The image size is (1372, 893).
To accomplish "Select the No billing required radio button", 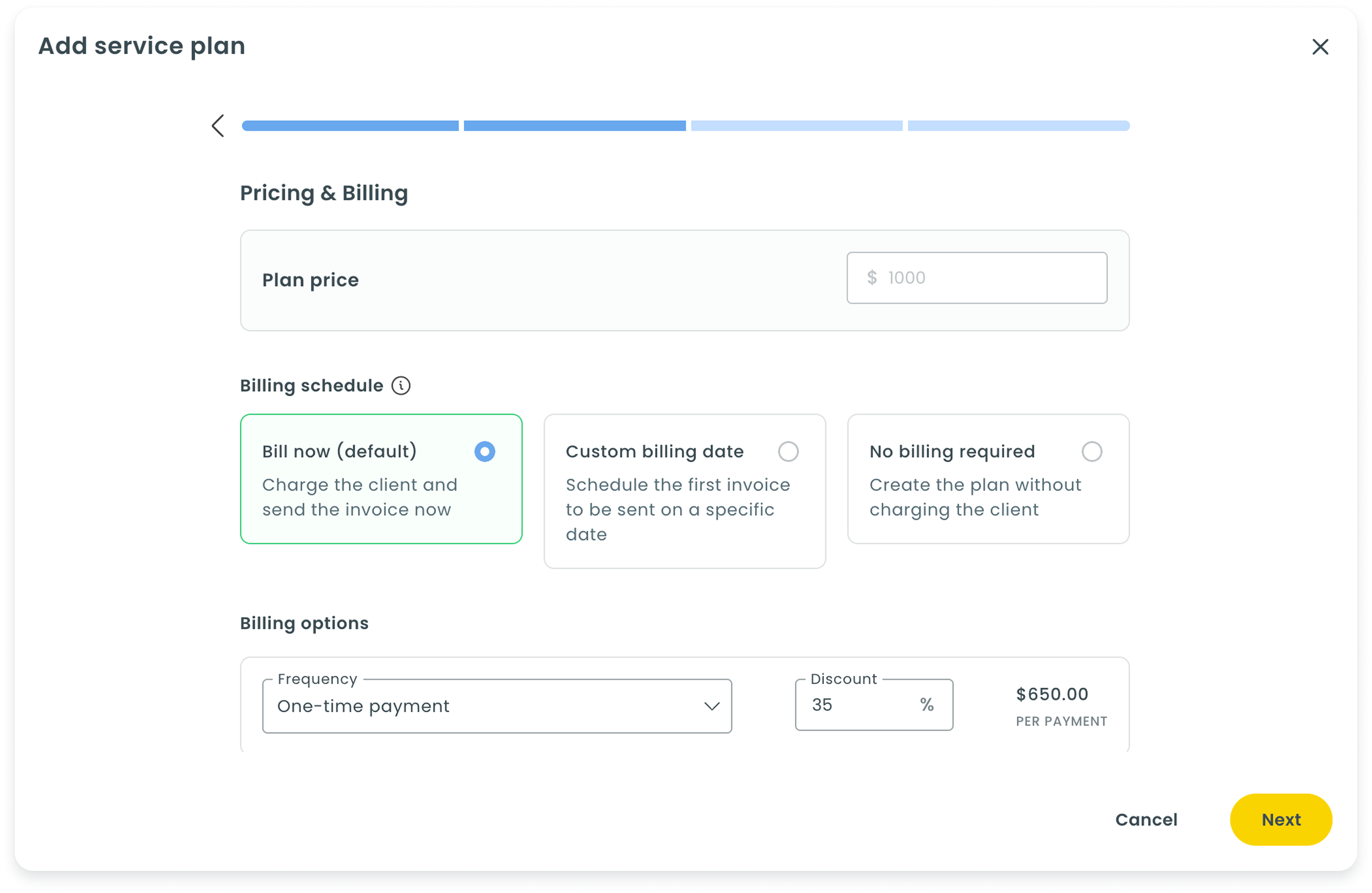I will 1092,452.
